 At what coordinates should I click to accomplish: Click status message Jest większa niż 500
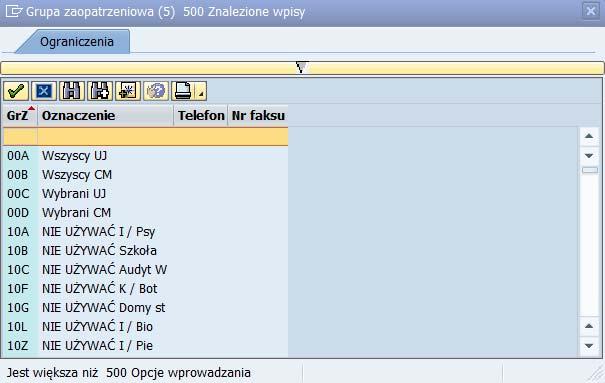point(128,373)
